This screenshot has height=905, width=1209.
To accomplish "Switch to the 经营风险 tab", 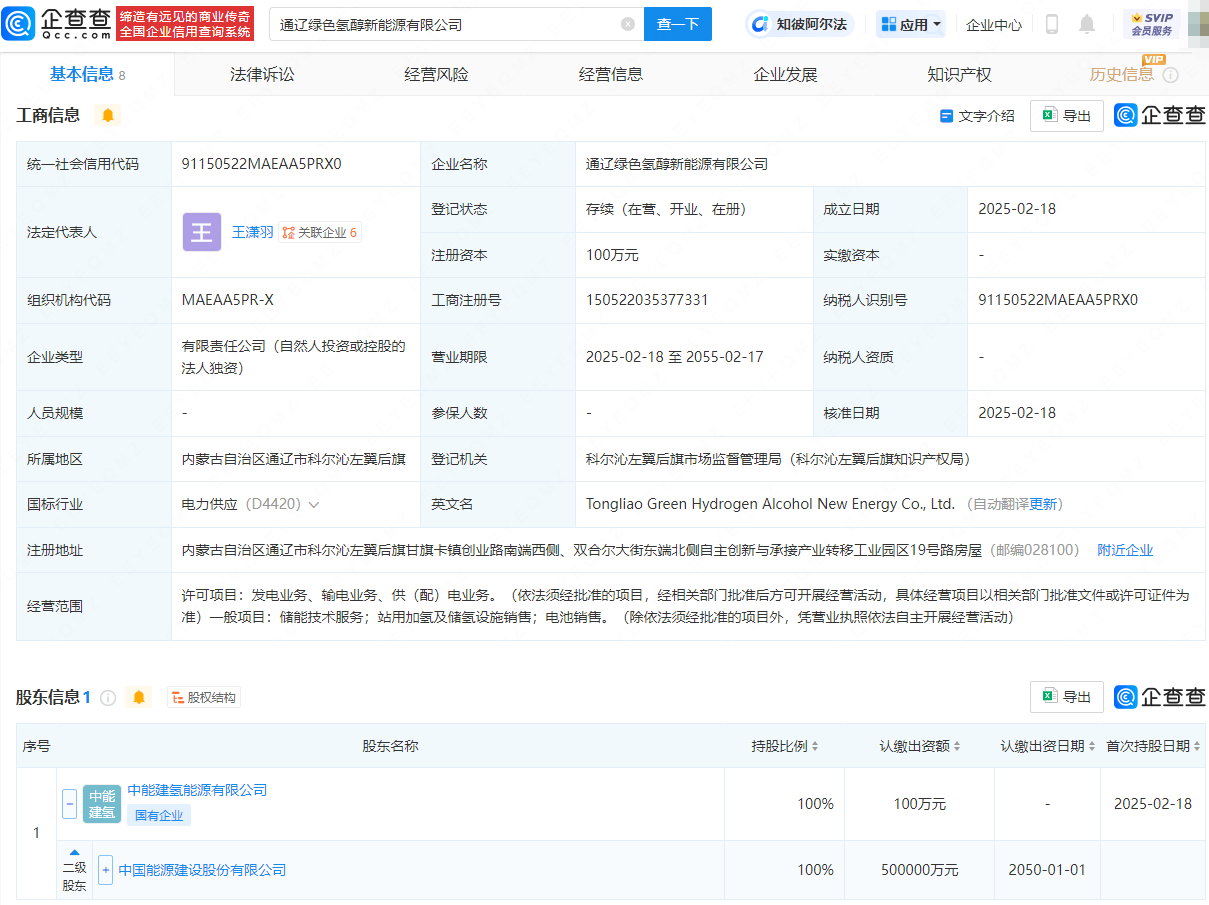I will tap(436, 74).
